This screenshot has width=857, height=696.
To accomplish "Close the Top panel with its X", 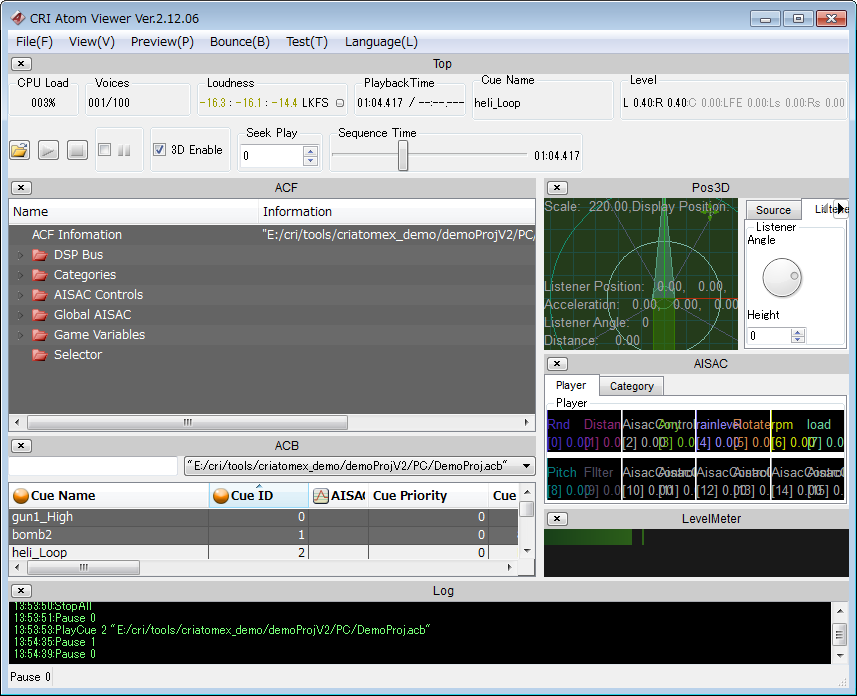I will tap(21, 63).
